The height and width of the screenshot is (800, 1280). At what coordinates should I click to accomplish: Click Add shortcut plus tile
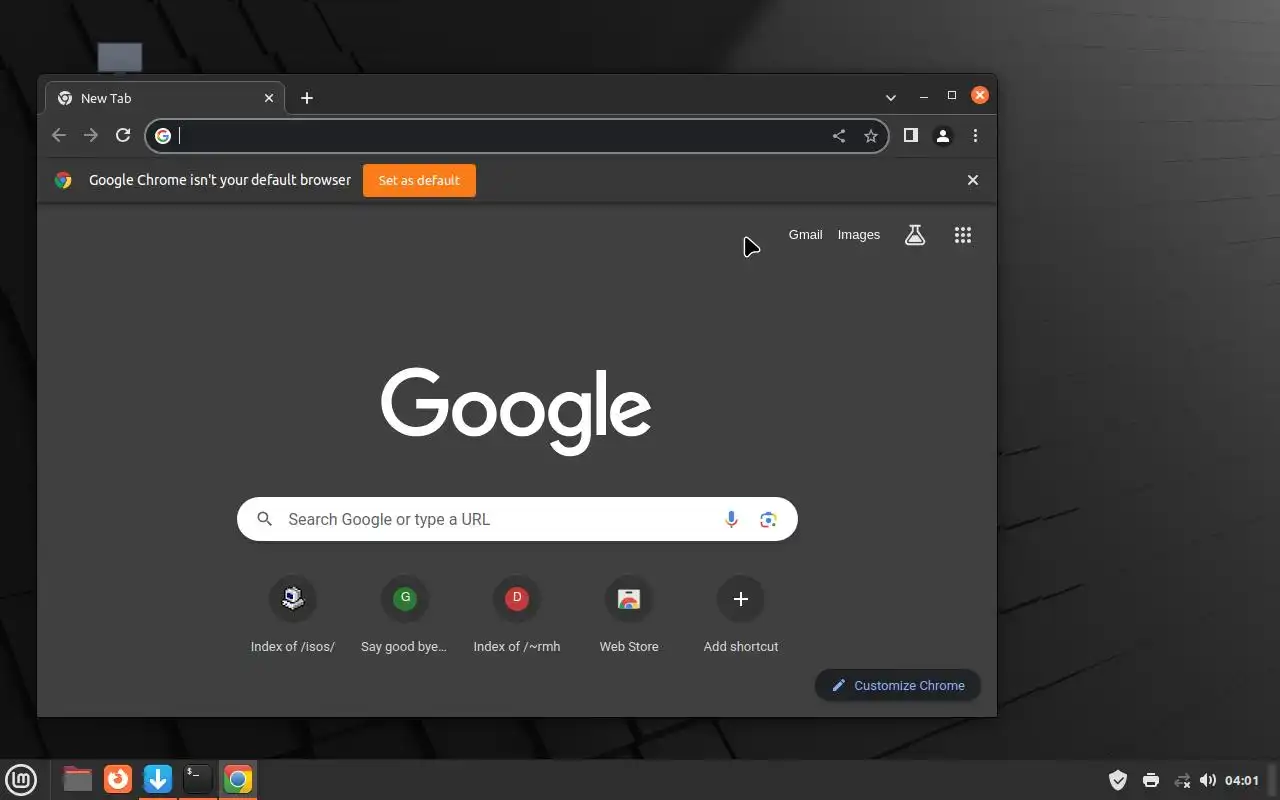741,615
